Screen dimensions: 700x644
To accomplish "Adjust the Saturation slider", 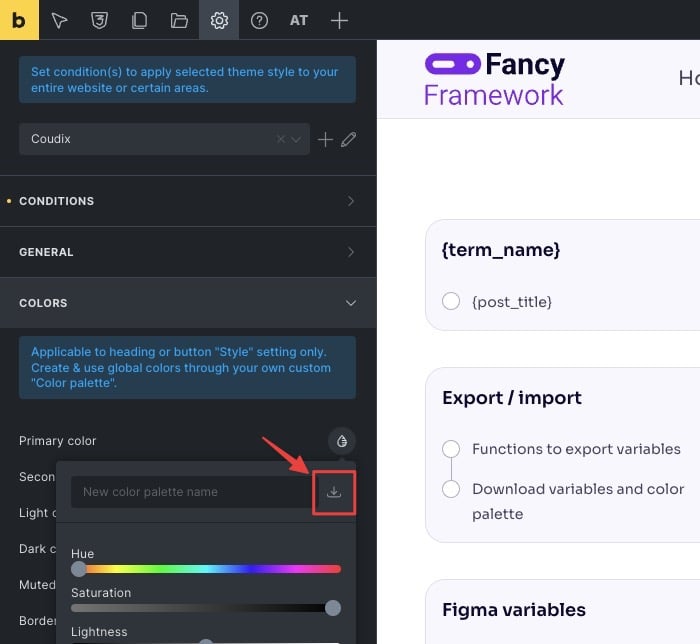I will coord(206,608).
